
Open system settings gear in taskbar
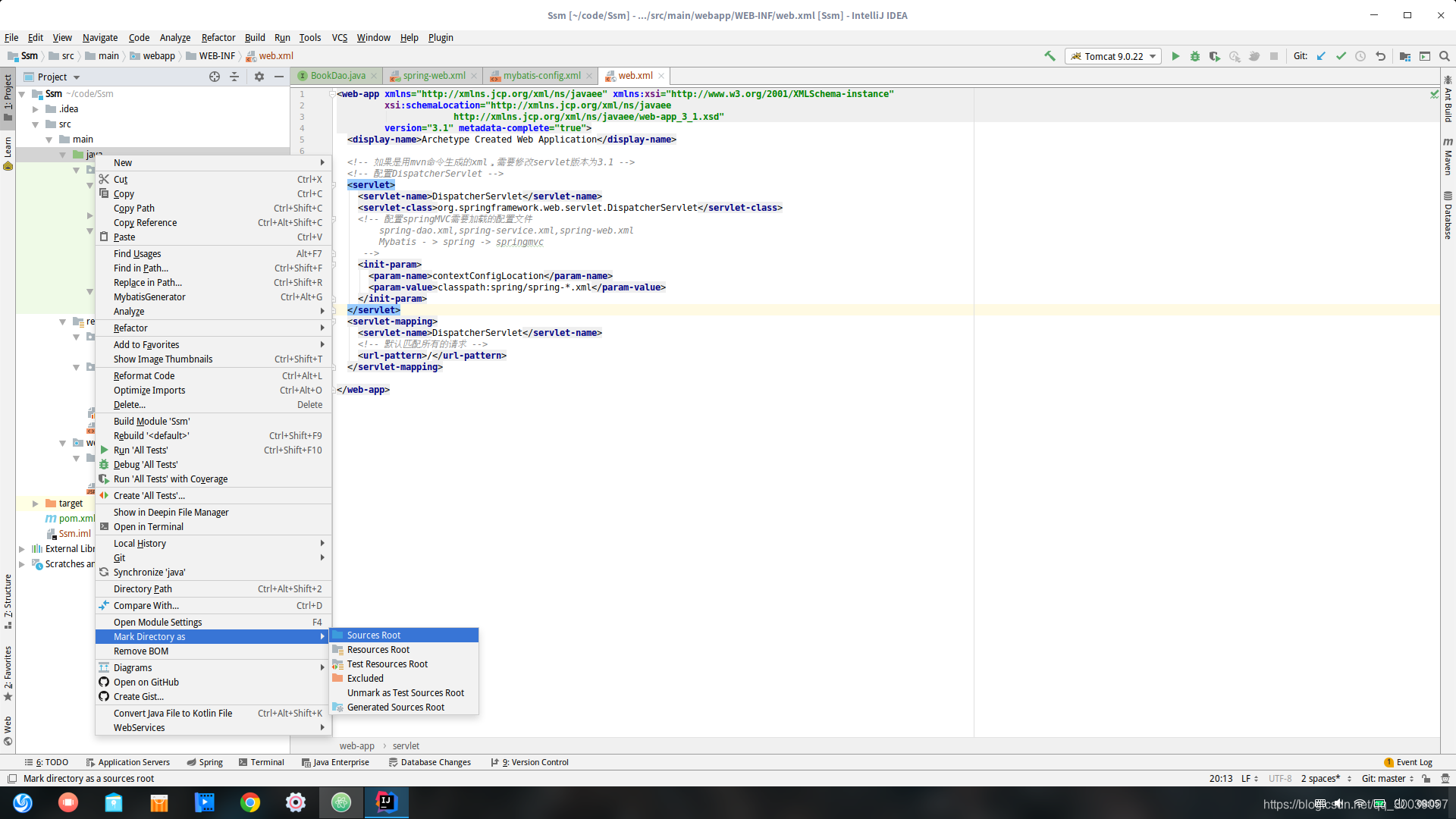coord(296,802)
